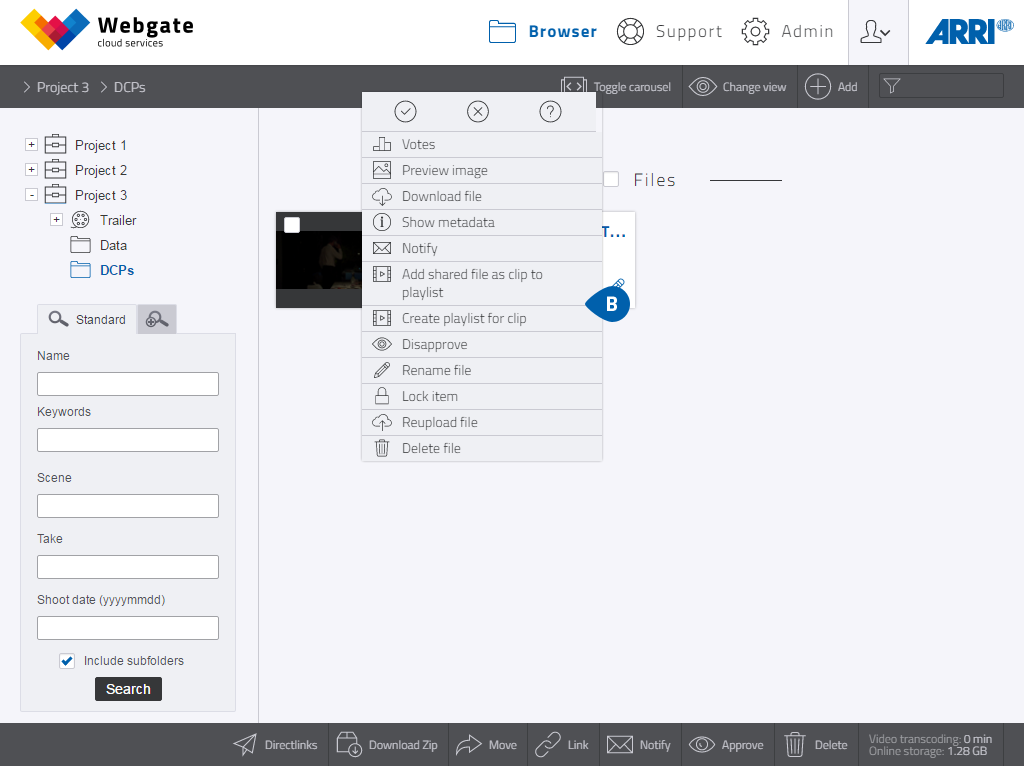
Task: Focus the Take search field
Action: pos(128,567)
